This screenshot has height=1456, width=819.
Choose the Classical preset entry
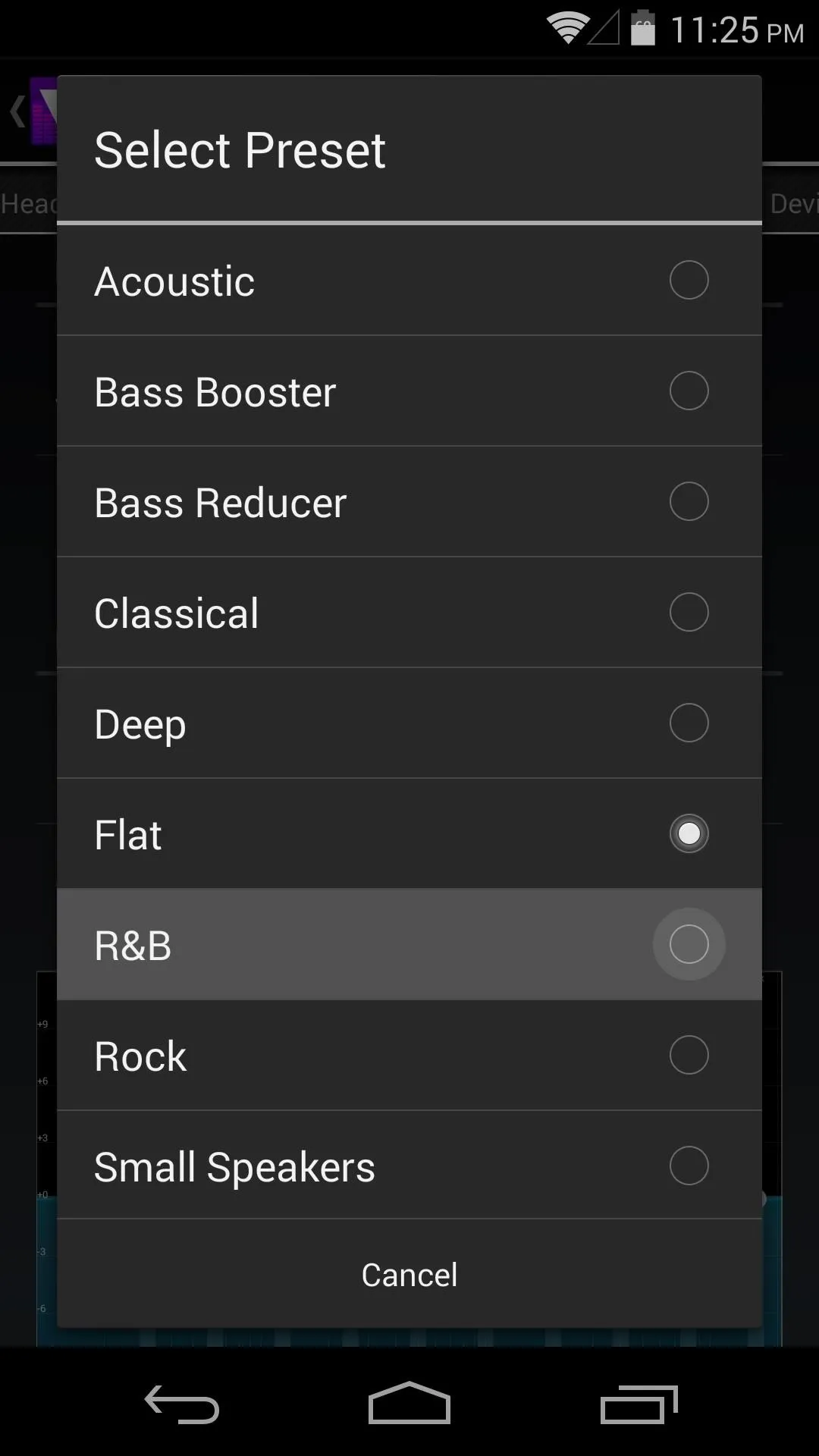[x=409, y=613]
